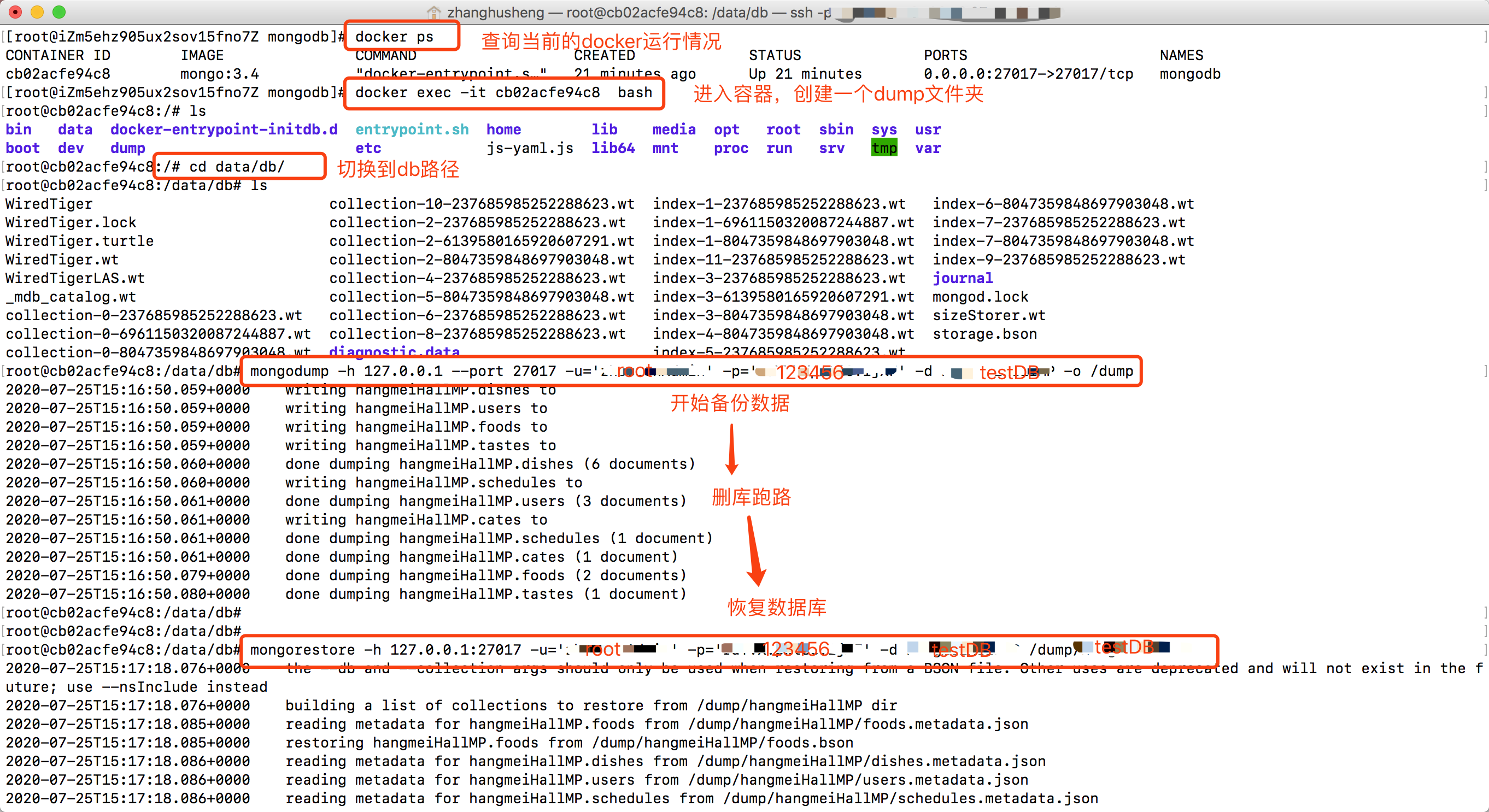Click the journal directory name
The height and width of the screenshot is (812, 1489).
pos(963,279)
